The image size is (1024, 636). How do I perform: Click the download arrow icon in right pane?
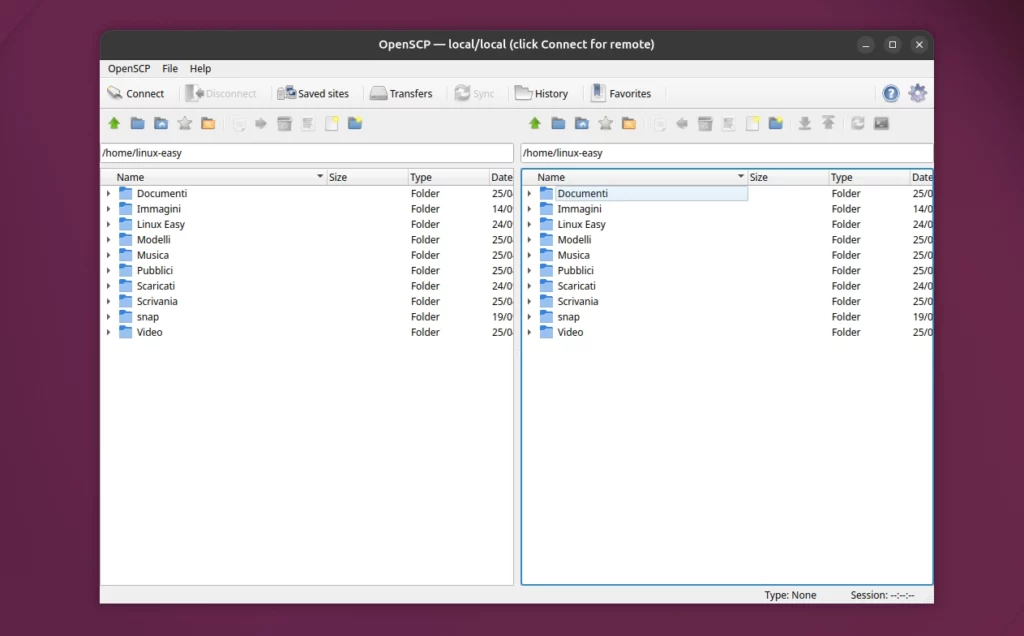coord(805,123)
